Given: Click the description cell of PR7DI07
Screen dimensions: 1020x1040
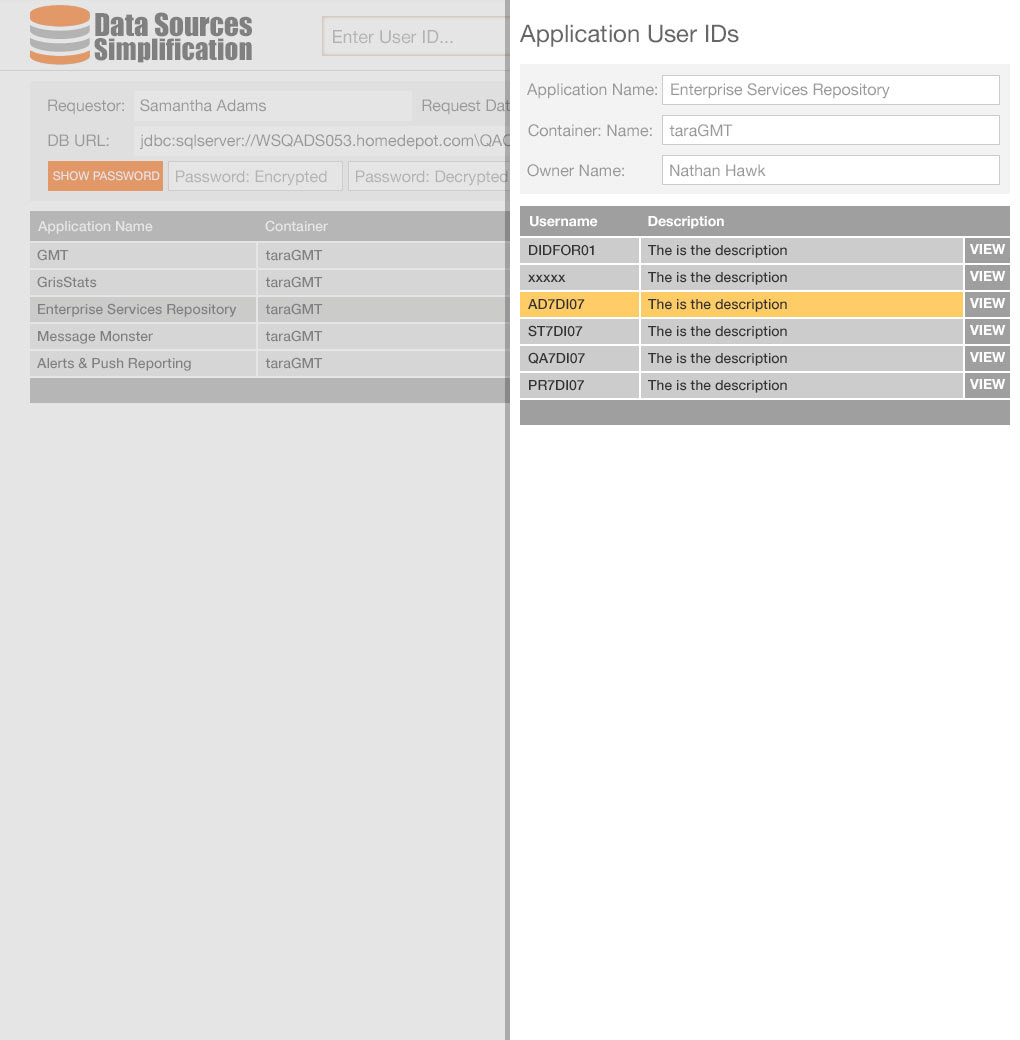Looking at the screenshot, I should click(801, 385).
